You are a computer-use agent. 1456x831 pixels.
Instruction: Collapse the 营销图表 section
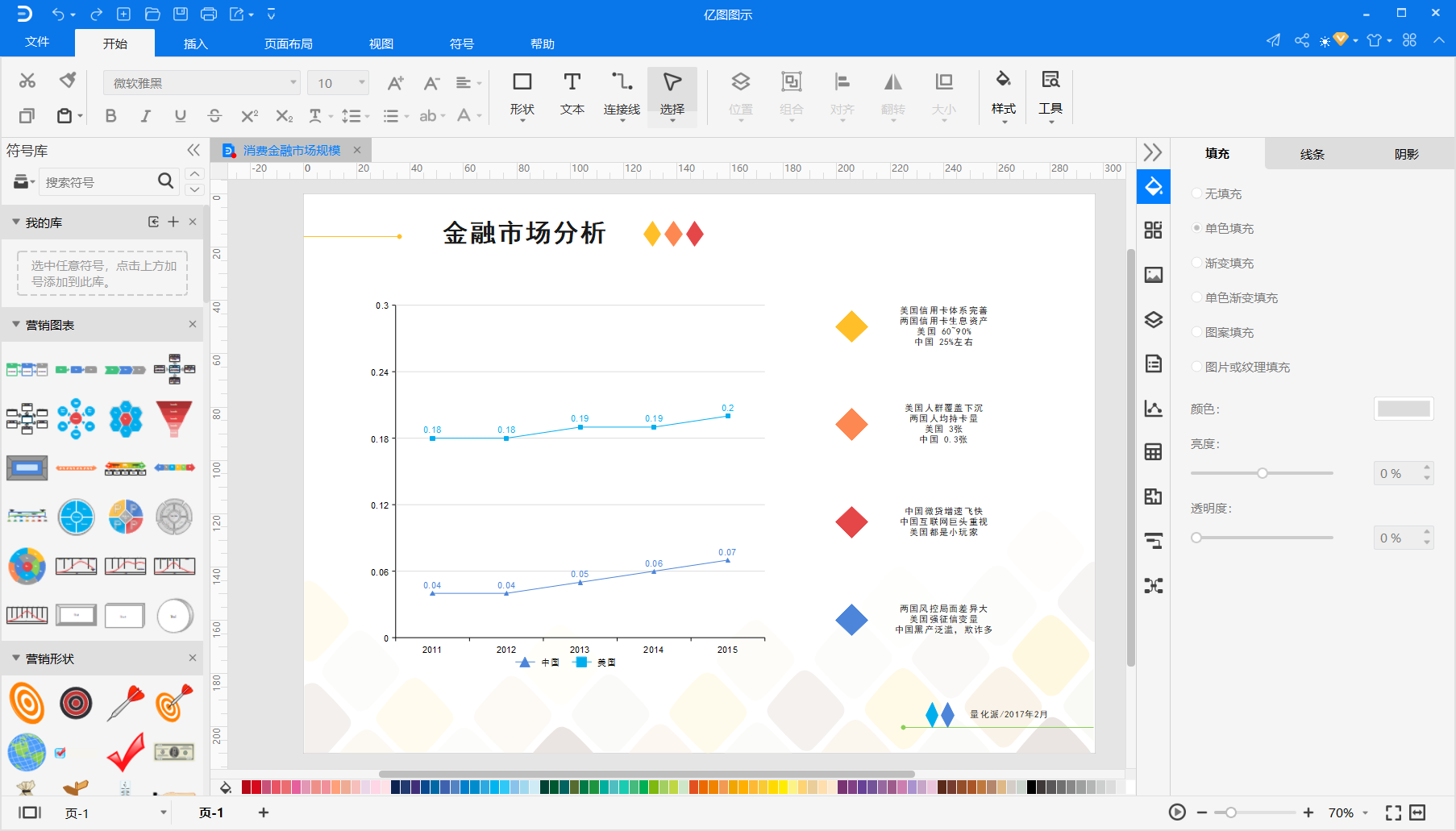tap(15, 325)
